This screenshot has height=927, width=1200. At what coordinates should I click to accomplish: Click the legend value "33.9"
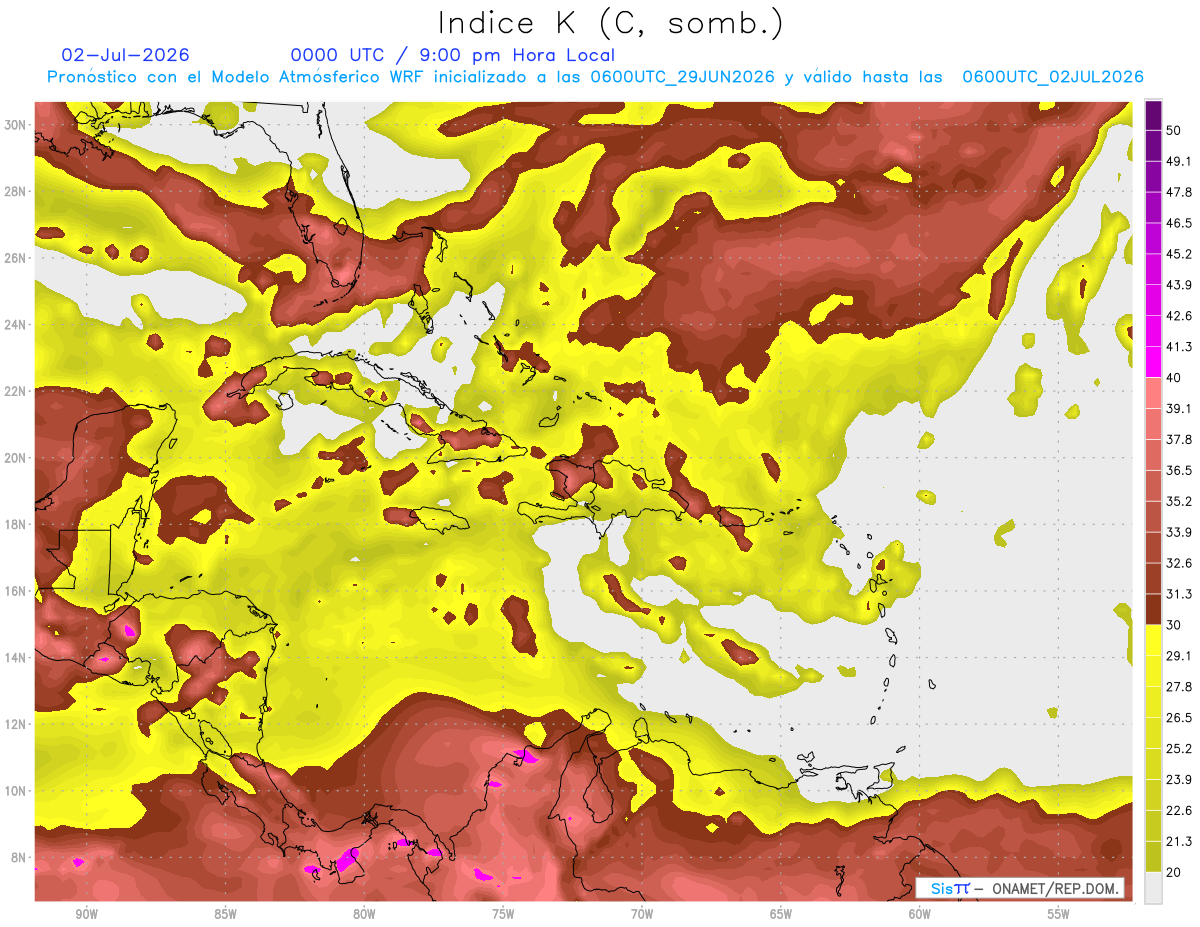tap(1179, 532)
